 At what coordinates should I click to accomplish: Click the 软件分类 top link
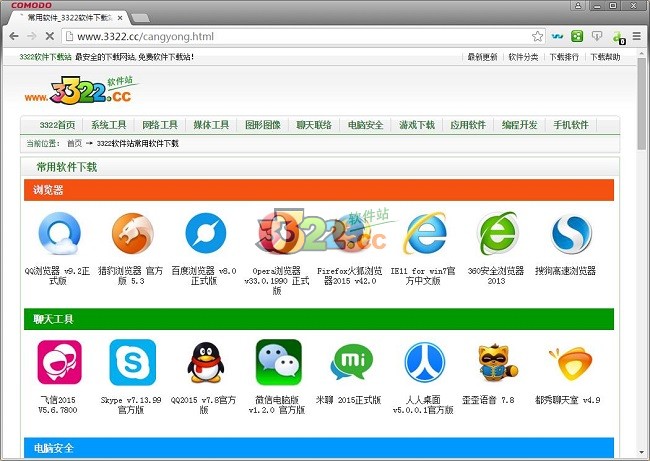[x=523, y=57]
